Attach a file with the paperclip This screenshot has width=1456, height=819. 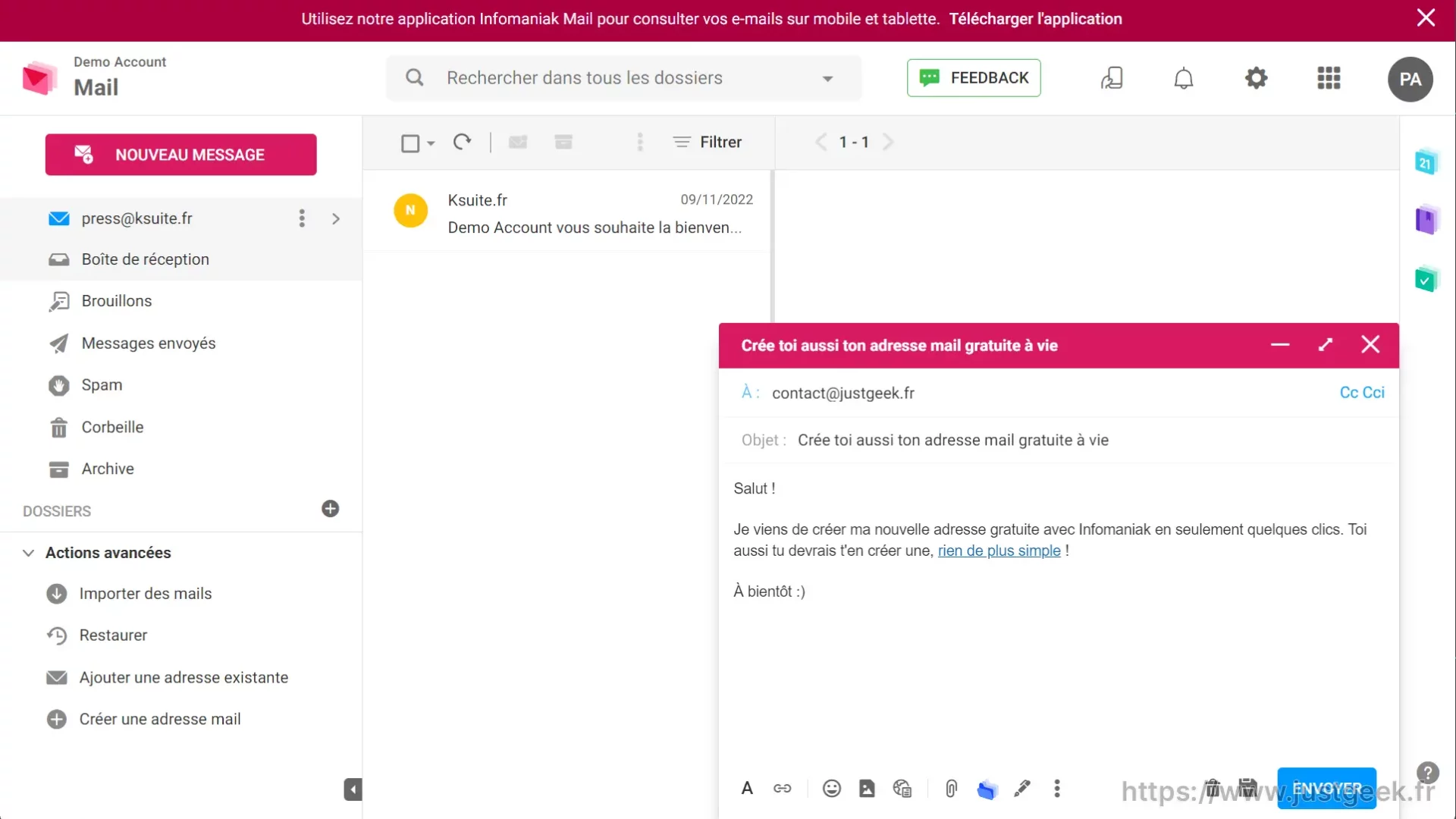coord(952,789)
